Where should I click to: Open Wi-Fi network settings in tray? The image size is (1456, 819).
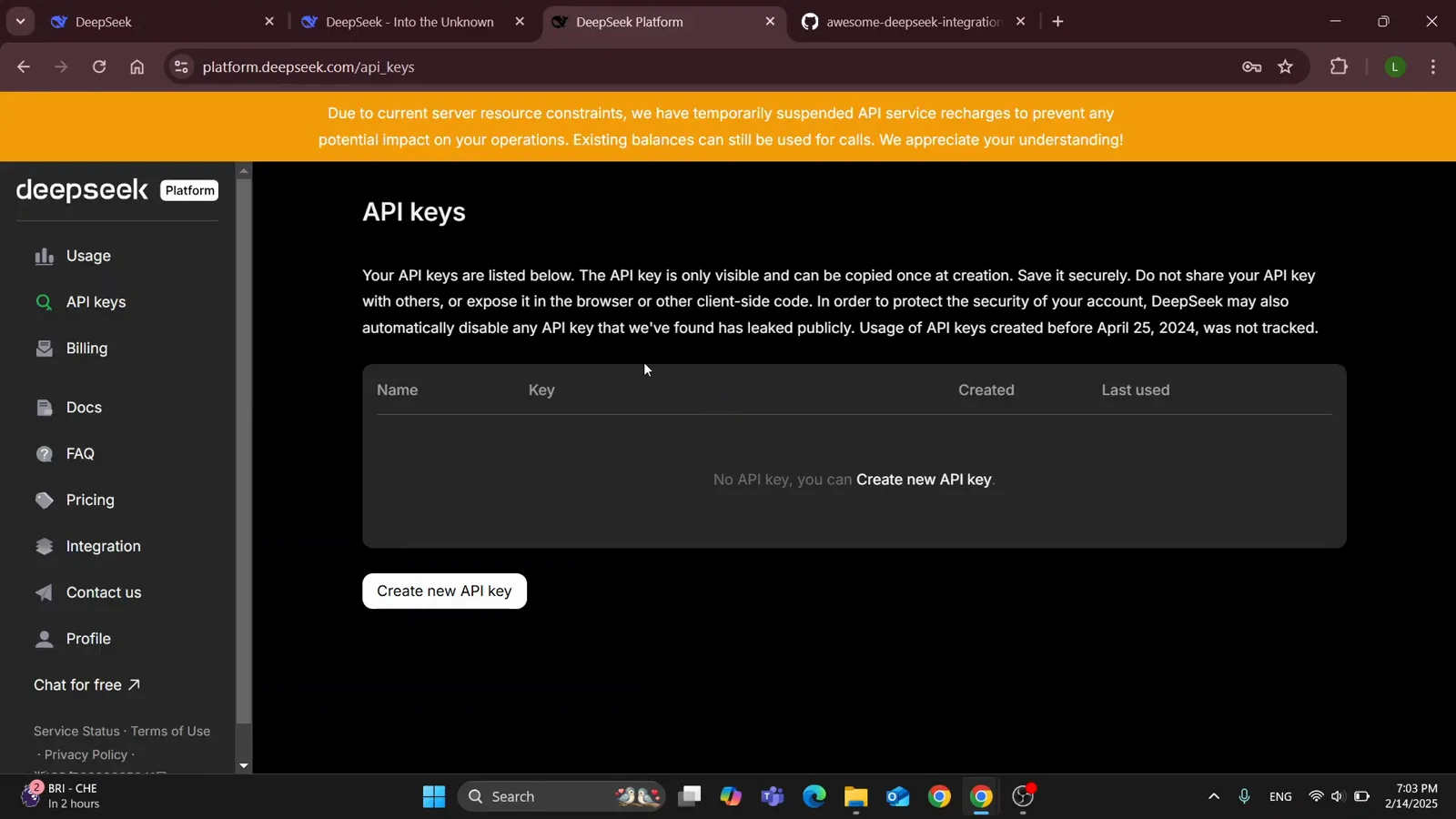point(1315,797)
